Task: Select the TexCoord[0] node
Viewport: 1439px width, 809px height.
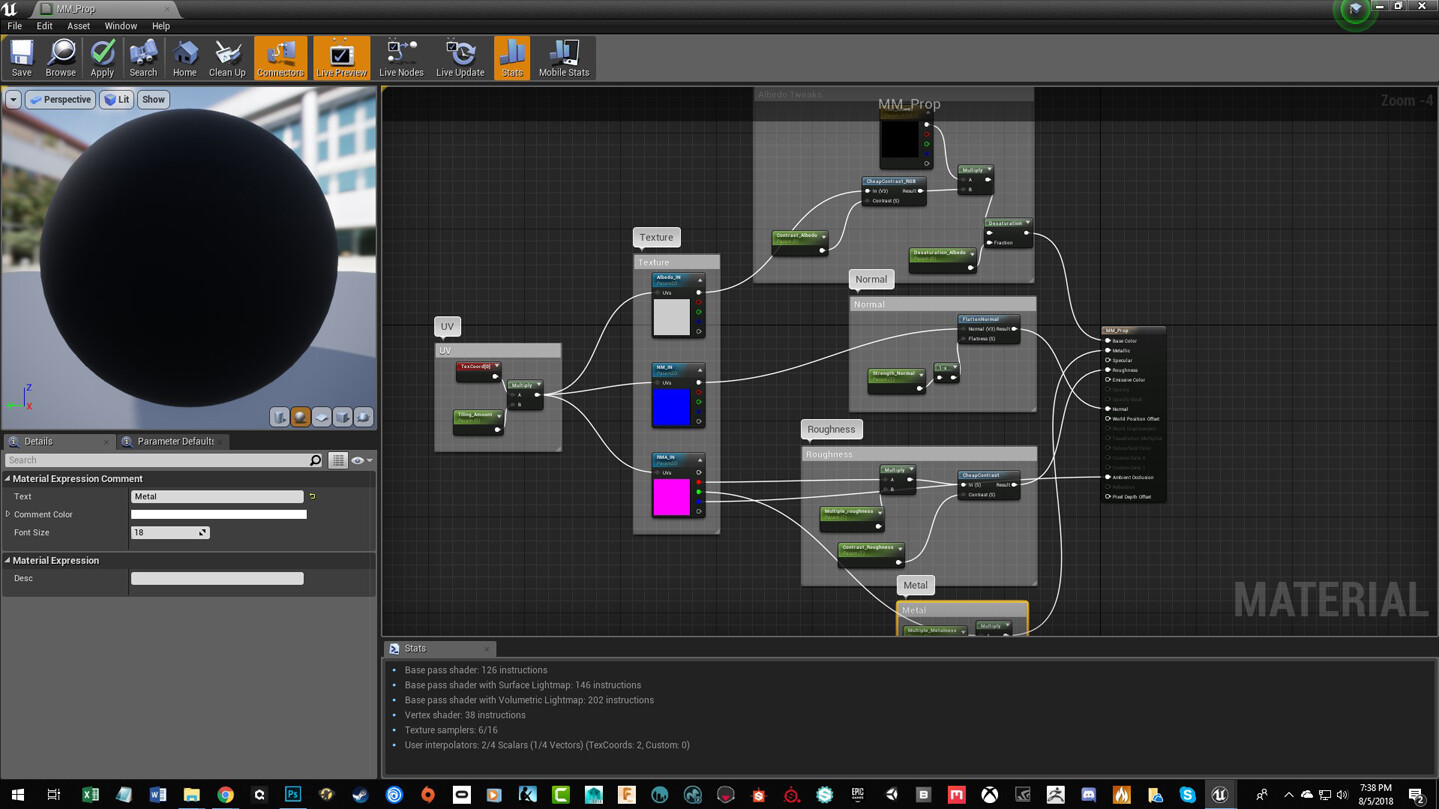Action: pos(479,371)
